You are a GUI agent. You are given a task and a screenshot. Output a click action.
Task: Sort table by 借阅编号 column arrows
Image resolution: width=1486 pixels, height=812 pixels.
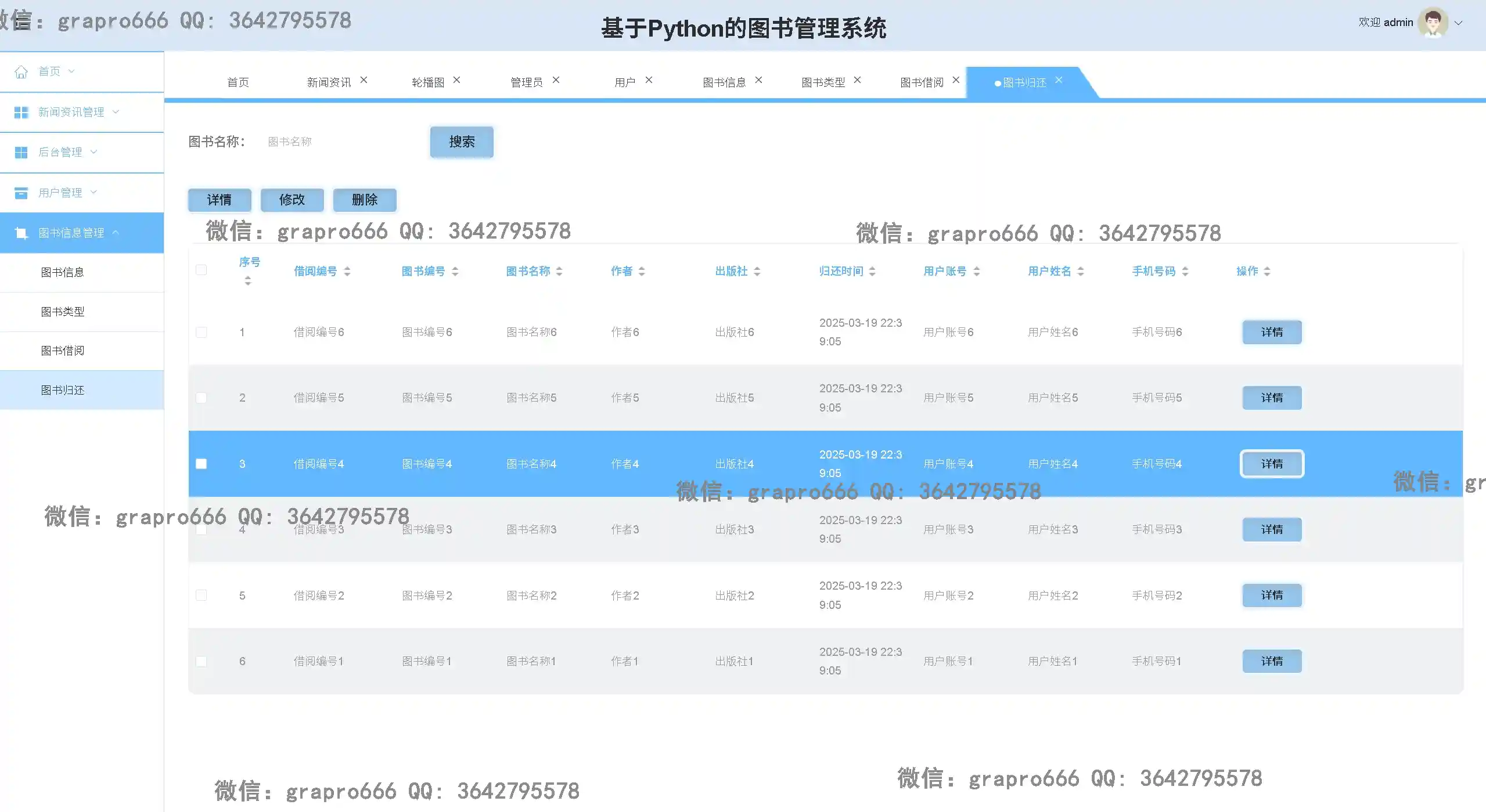[x=347, y=271]
